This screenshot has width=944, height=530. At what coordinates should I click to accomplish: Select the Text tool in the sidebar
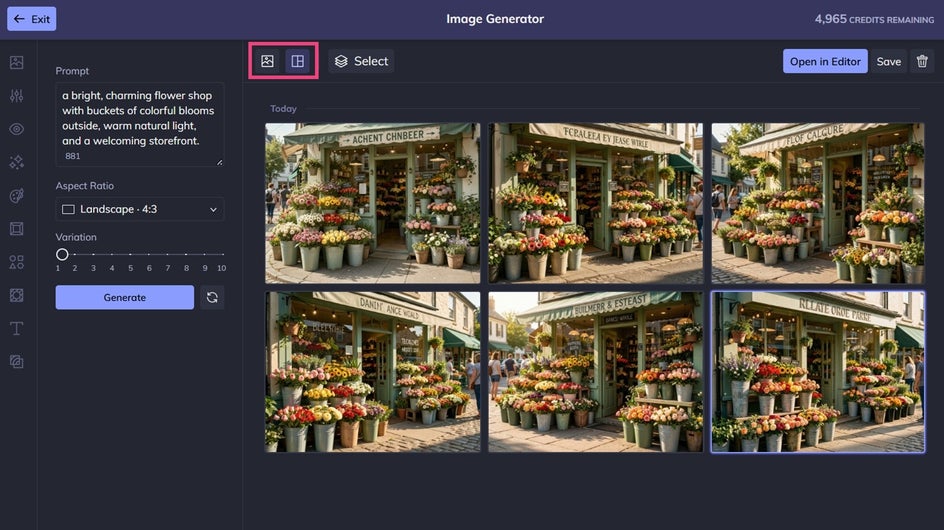click(17, 328)
